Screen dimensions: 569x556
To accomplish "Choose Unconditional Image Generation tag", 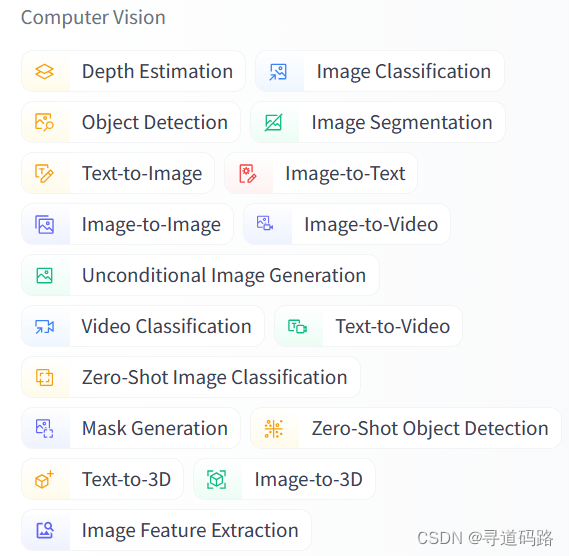I will pos(200,275).
